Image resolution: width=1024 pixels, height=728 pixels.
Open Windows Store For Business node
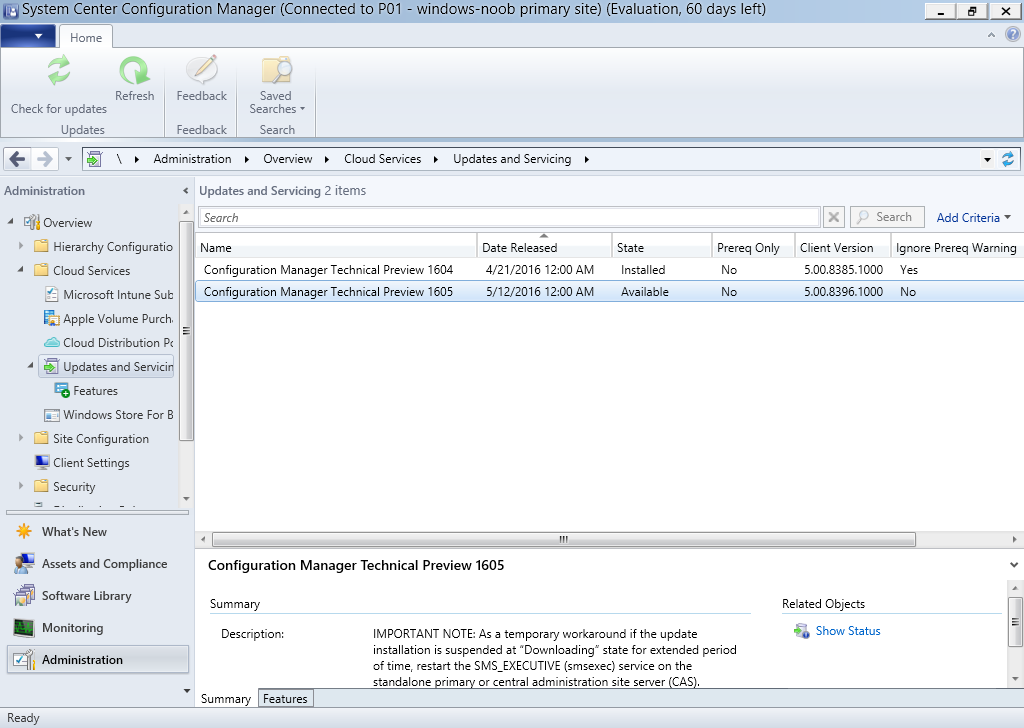tap(109, 415)
